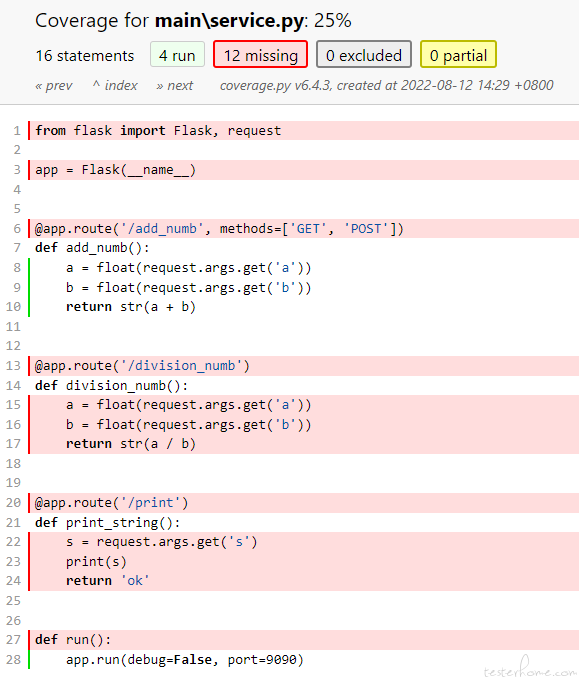579x687 pixels.
Task: Click line number 6 anchor
Action: (x=17, y=228)
